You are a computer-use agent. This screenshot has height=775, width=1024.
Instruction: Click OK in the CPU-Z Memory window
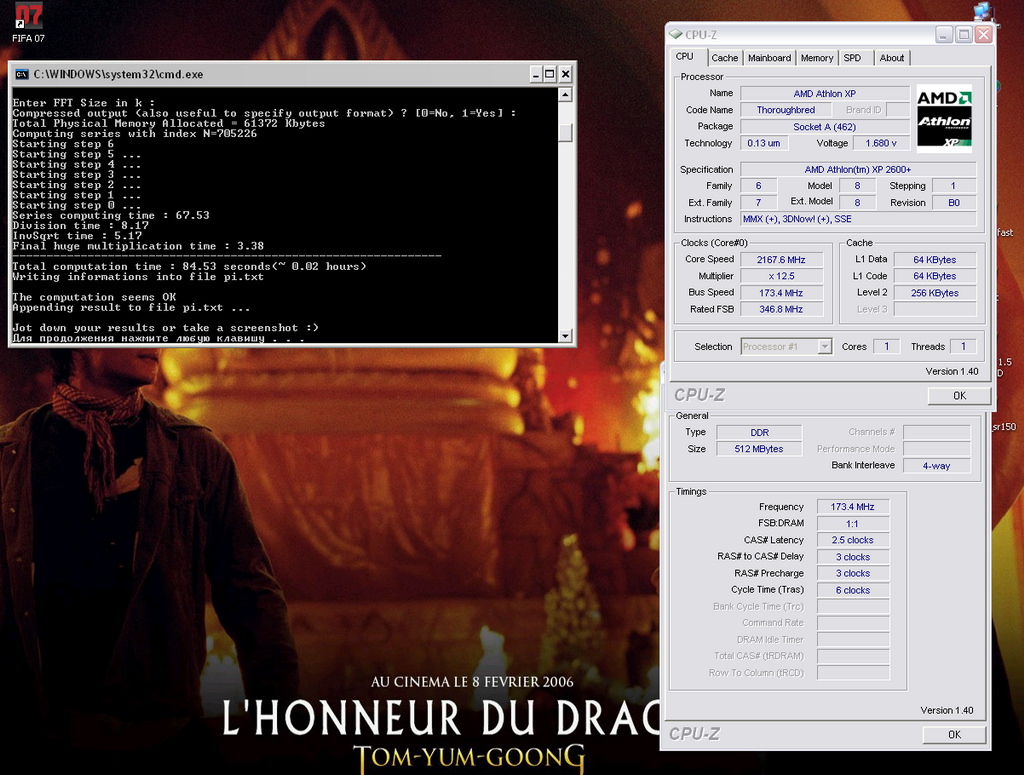tap(954, 735)
